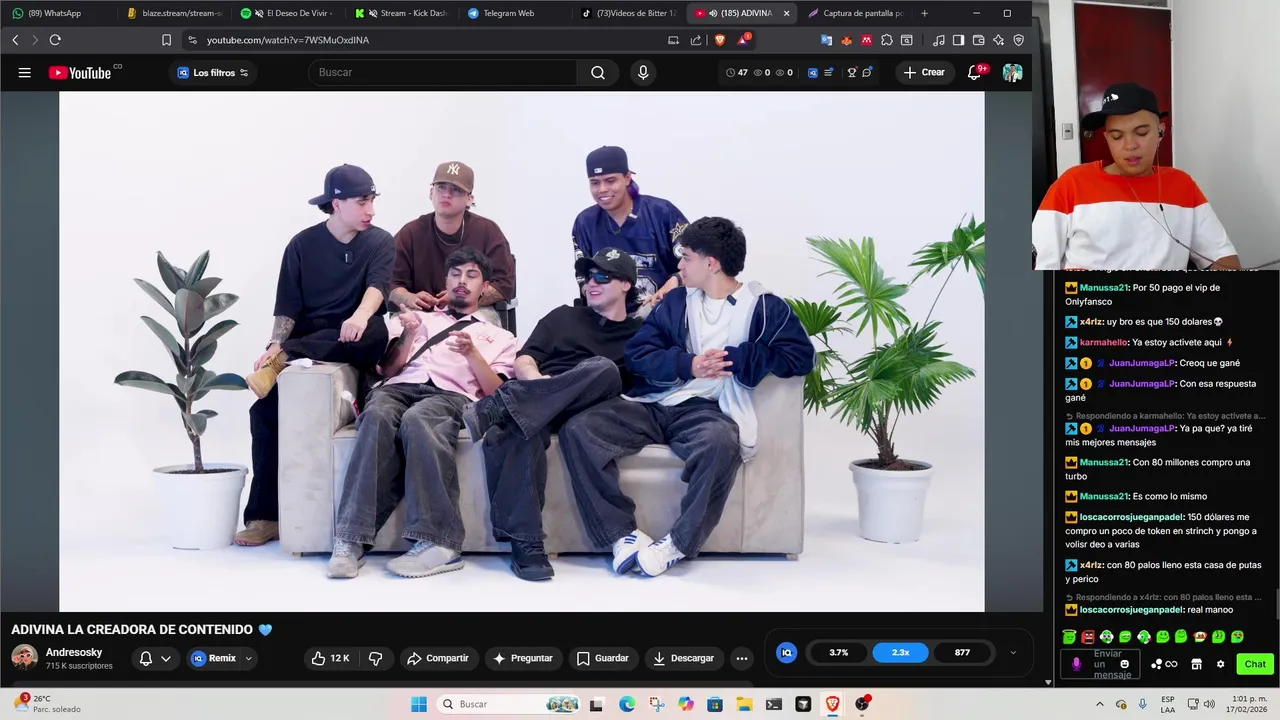
Task: Start voice search with the microphone icon
Action: click(643, 72)
